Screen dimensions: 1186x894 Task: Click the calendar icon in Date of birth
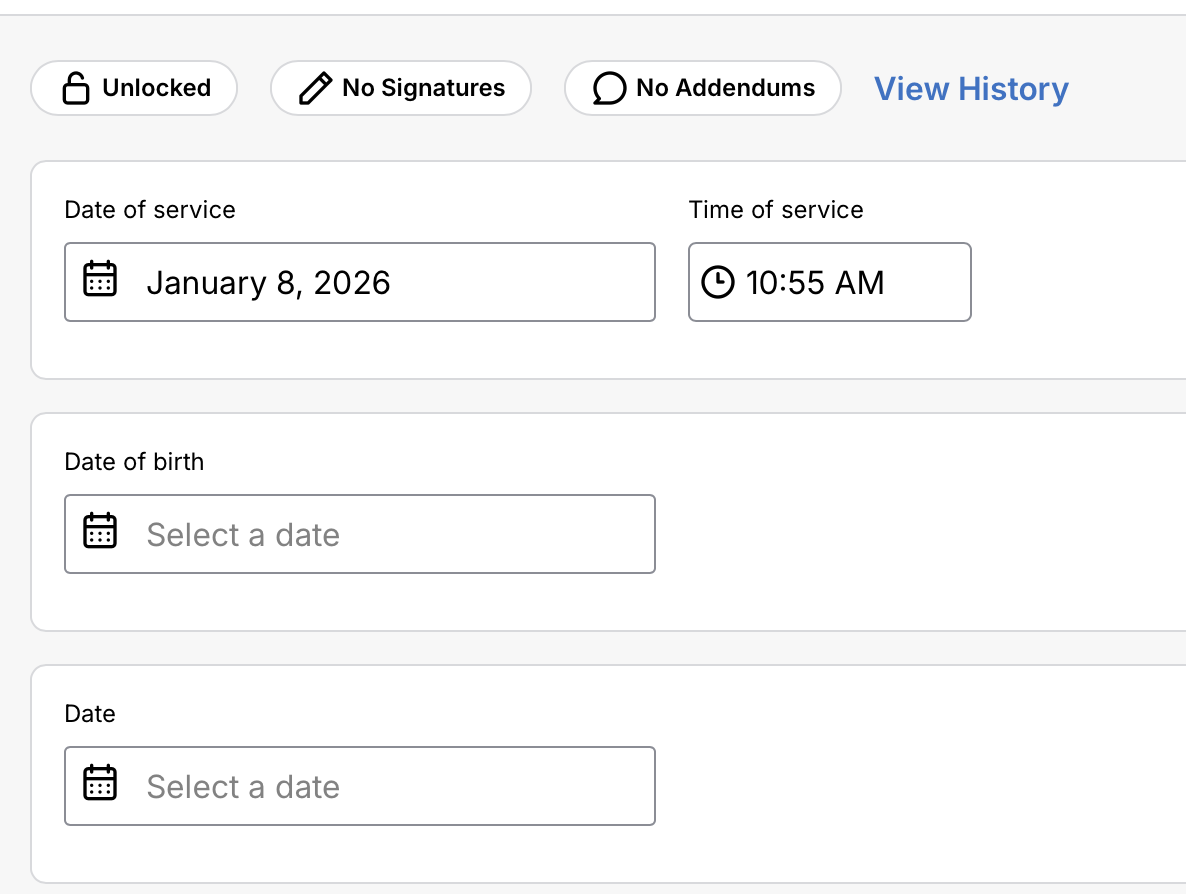click(x=100, y=531)
